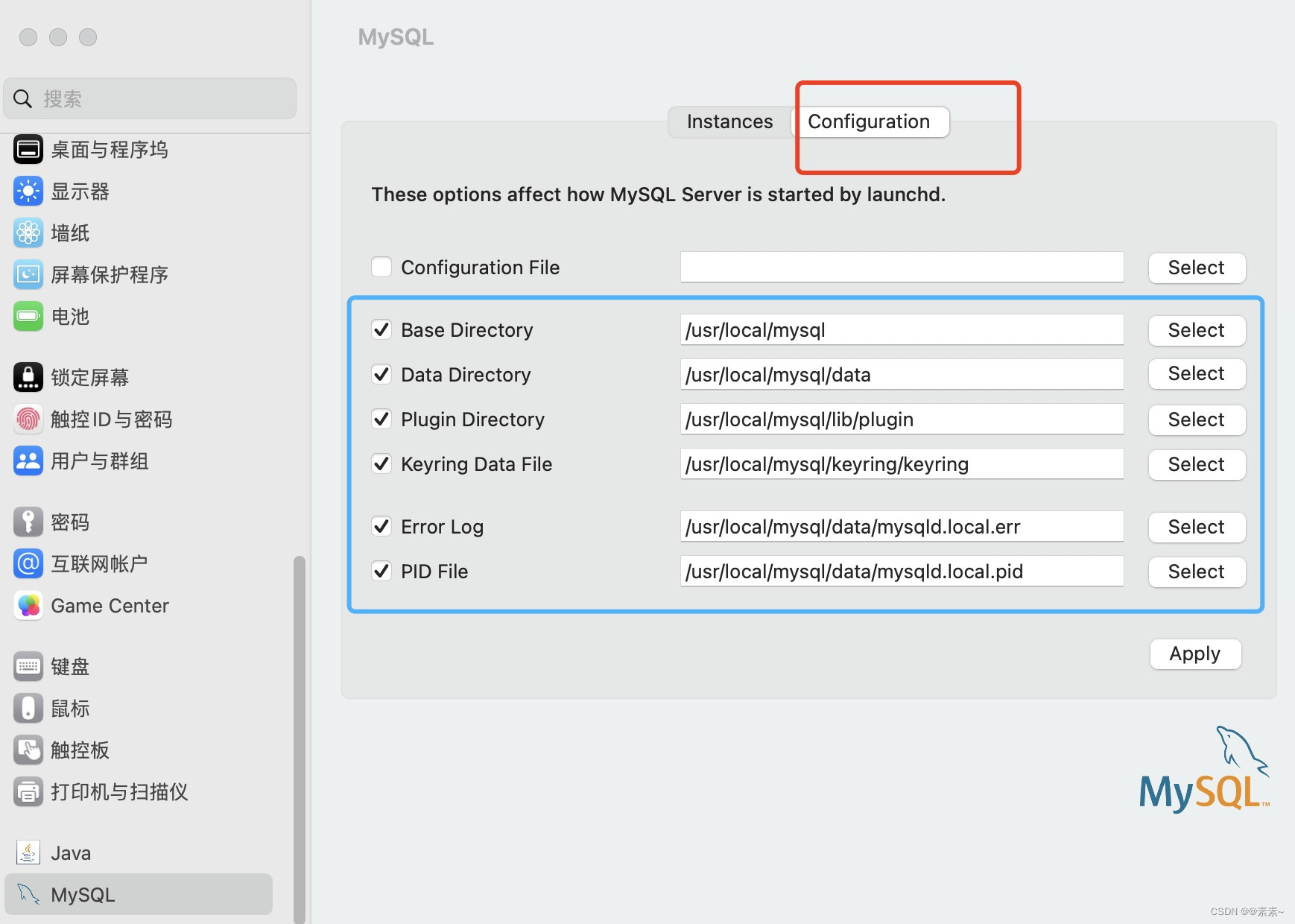Screen dimensions: 1295x924
Task: Click the lib/plugin directory path field
Action: tap(902, 419)
